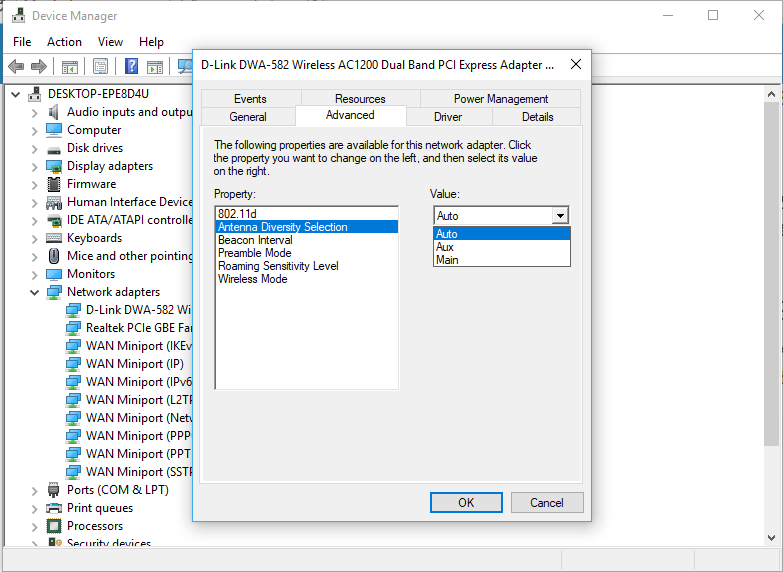Switch to the Details tab
This screenshot has height=572, width=783.
click(x=537, y=116)
